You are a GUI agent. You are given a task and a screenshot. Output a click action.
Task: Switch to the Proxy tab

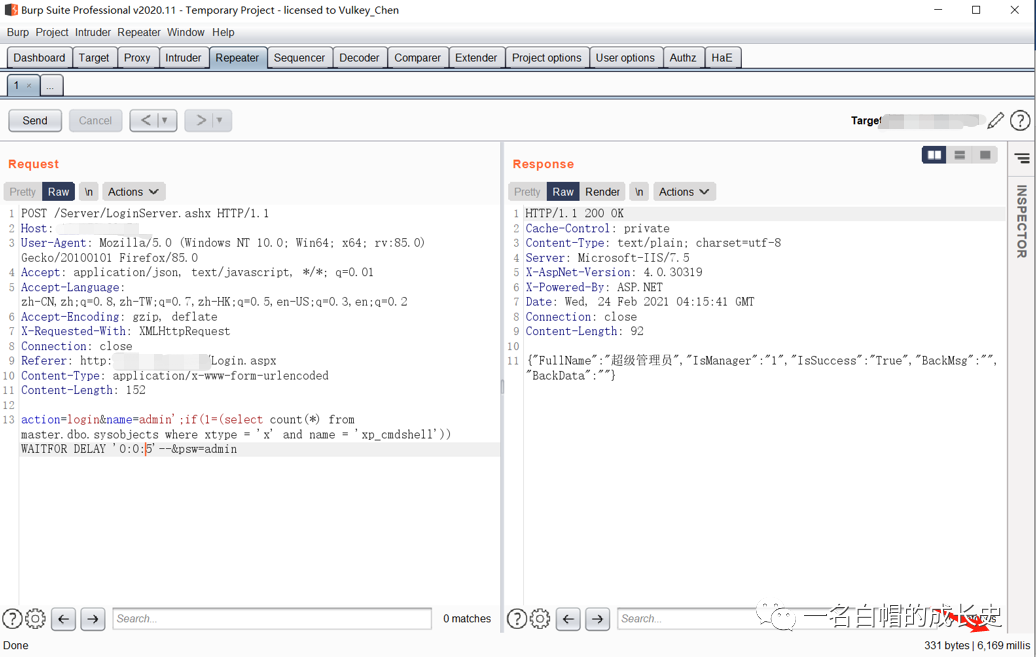pyautogui.click(x=137, y=58)
